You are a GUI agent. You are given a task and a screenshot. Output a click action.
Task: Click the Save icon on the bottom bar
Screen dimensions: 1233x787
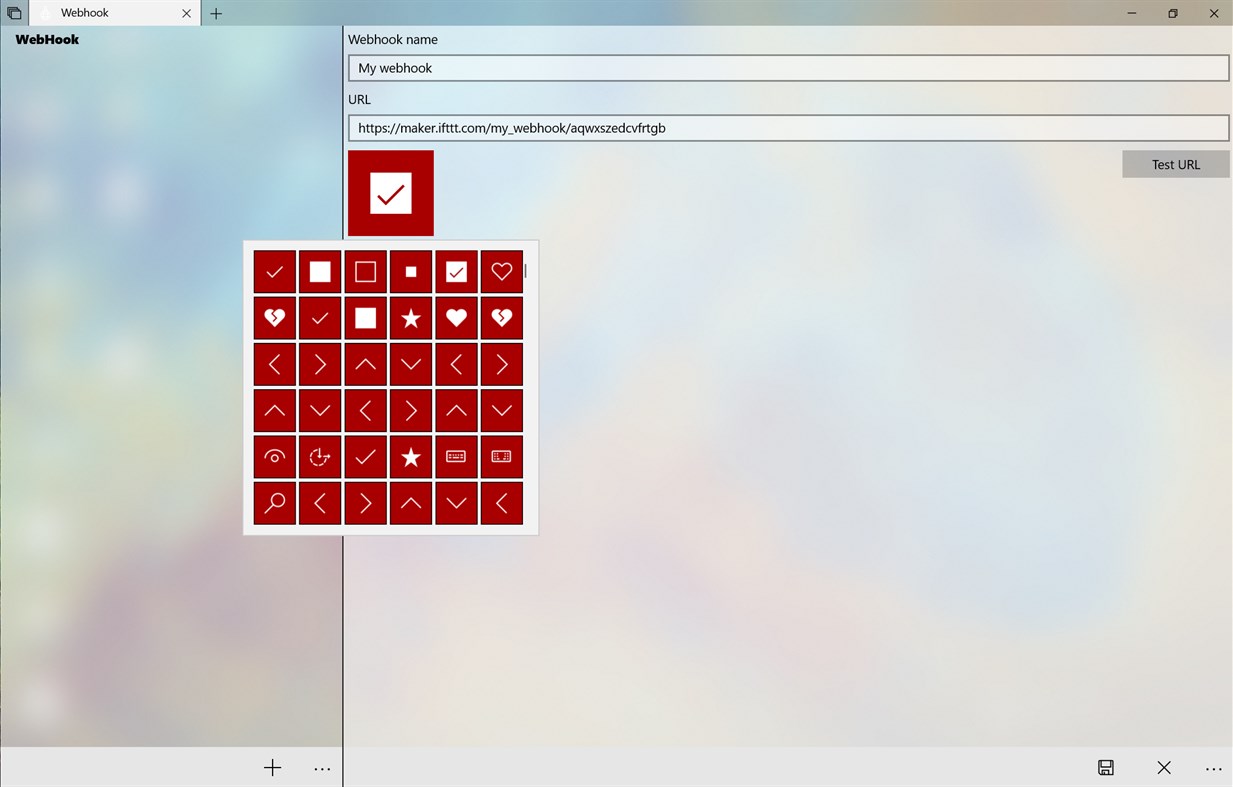click(1105, 767)
